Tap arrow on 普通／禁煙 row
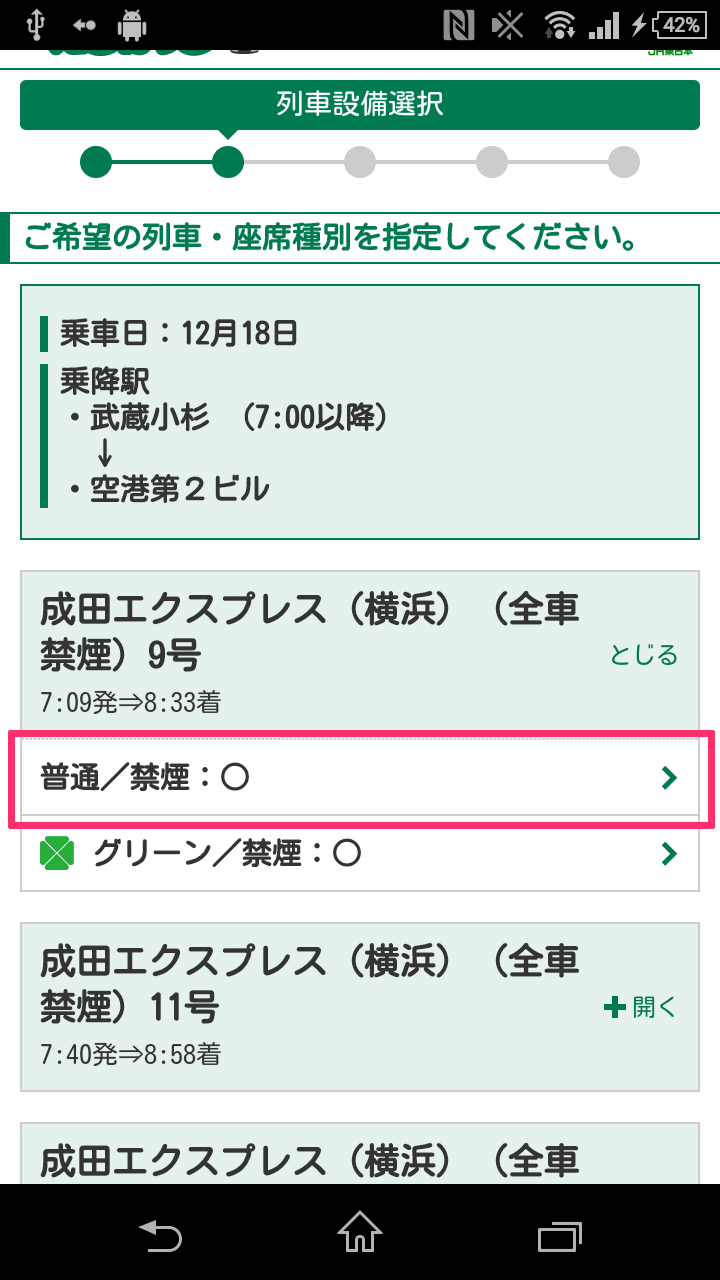This screenshot has height=1280, width=720. click(x=670, y=778)
